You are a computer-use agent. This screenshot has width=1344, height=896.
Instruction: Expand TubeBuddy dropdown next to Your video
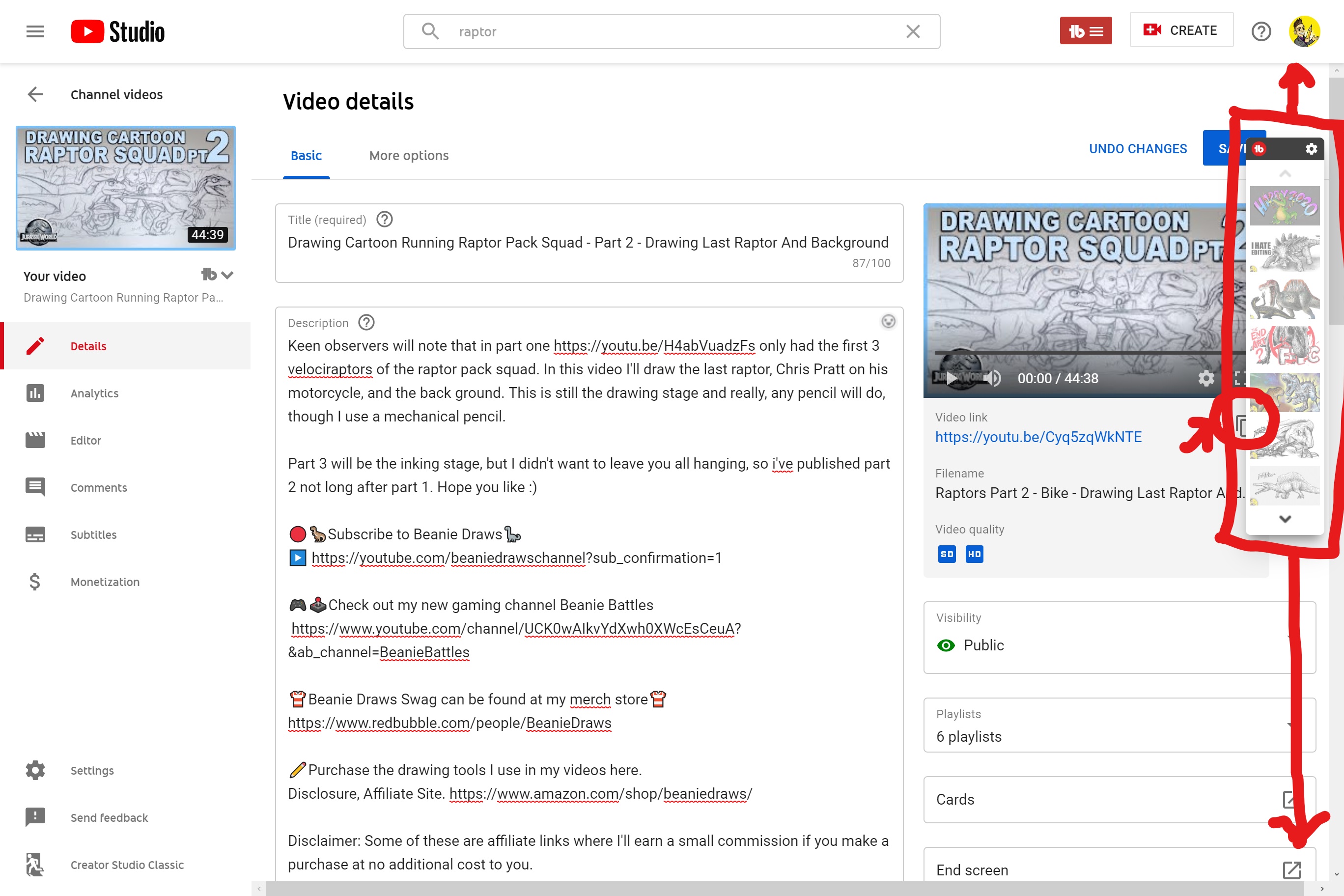tap(217, 275)
